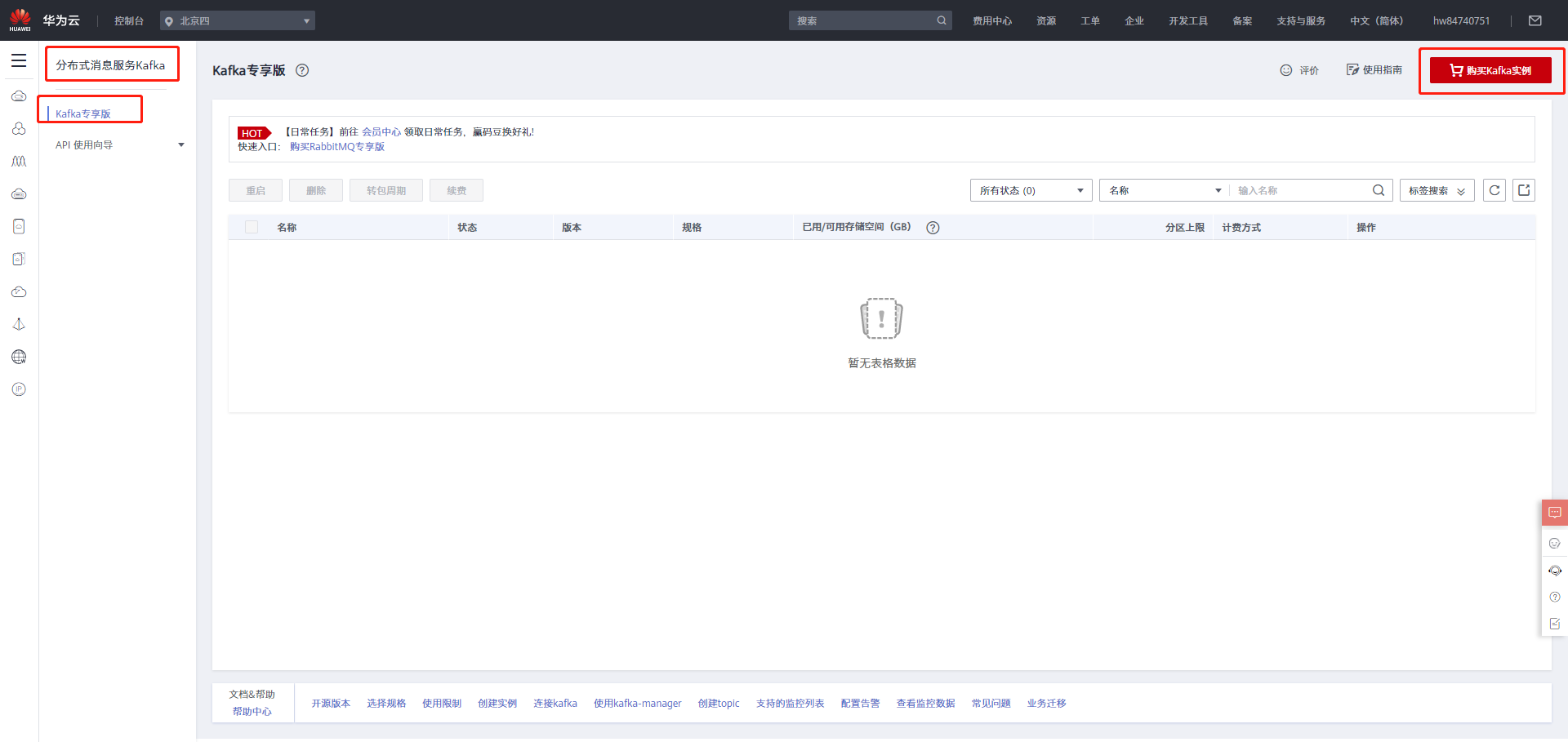Open the 开发工具 top menu
The image size is (1568, 742).
(1188, 20)
